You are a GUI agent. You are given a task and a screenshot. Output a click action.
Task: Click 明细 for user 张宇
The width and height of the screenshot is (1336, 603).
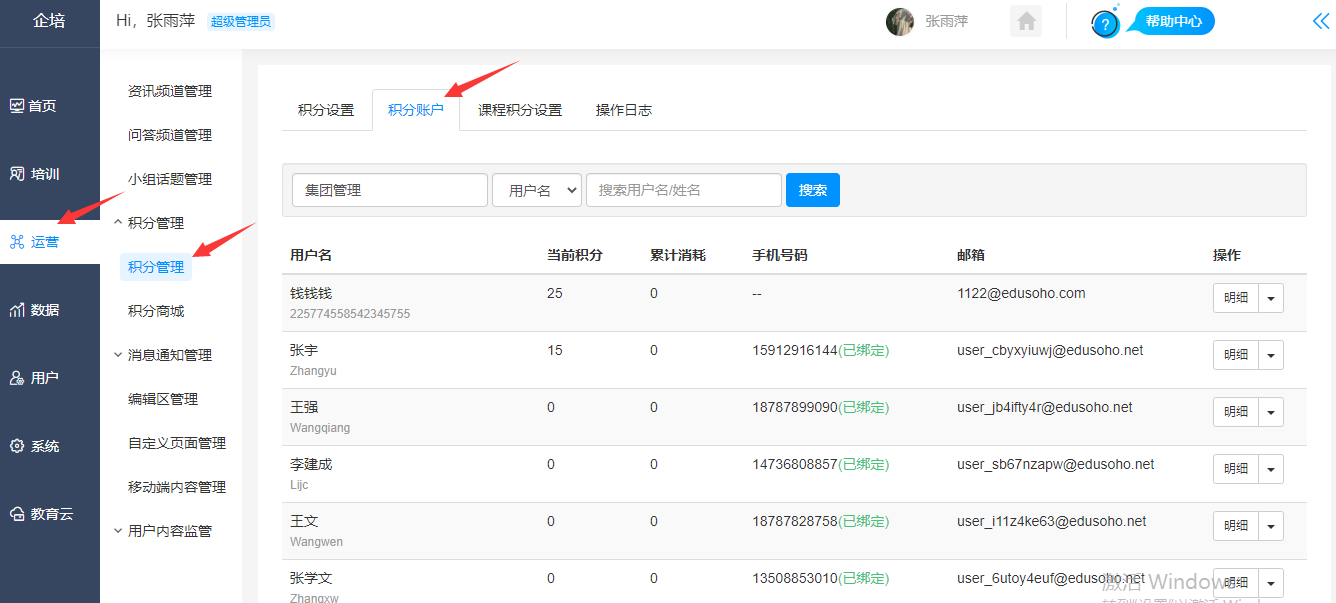(1236, 355)
